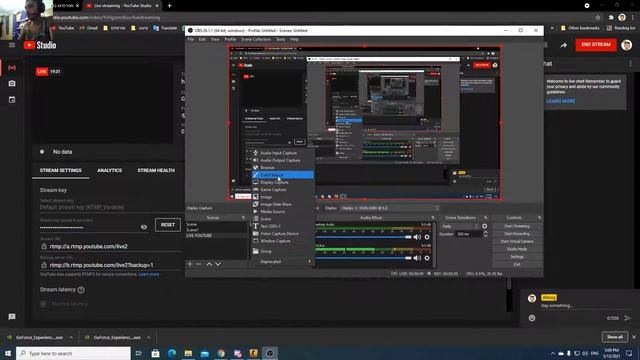Open Microsoft Edge from the taskbar

click(172, 353)
